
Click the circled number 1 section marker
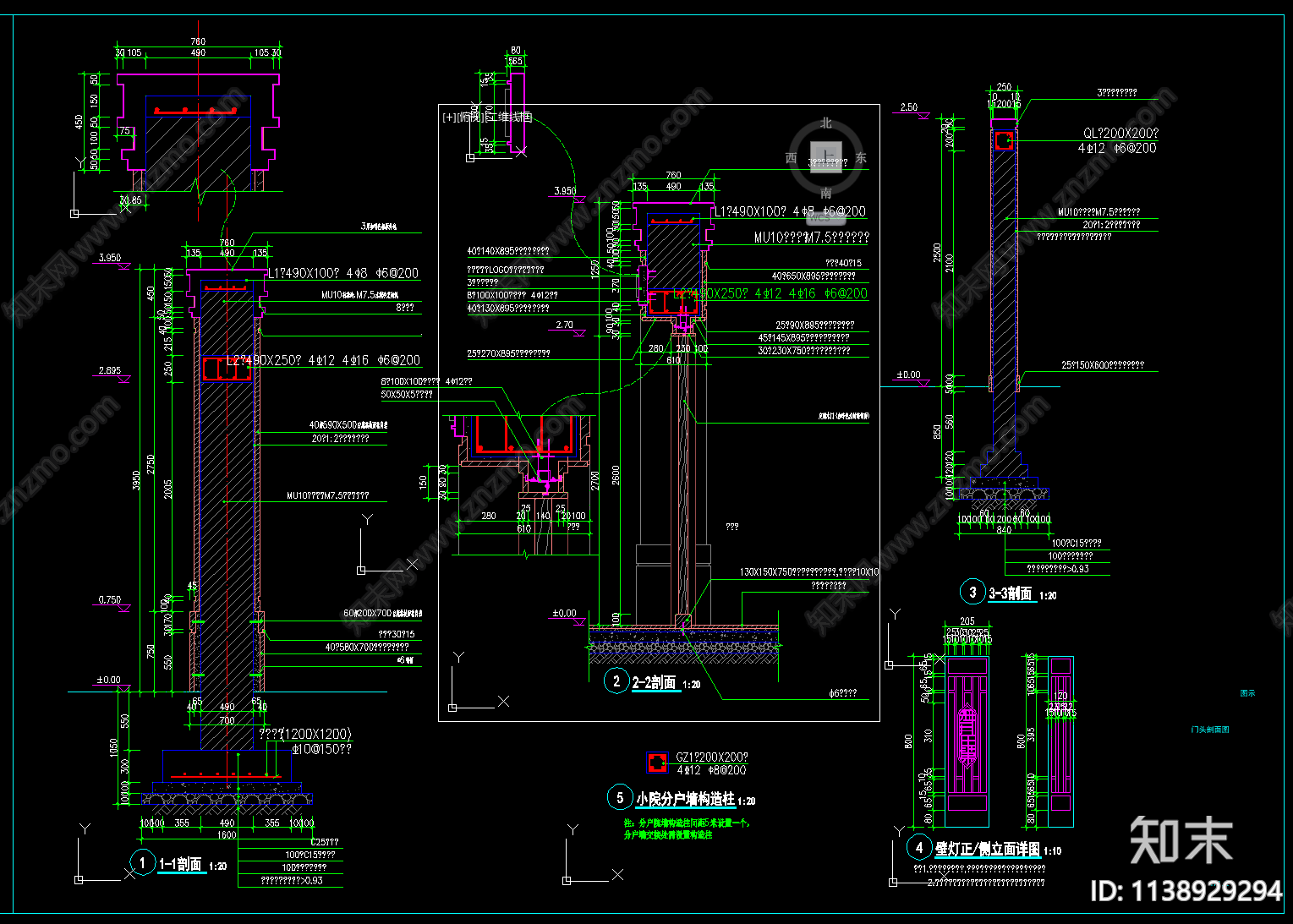[x=142, y=862]
